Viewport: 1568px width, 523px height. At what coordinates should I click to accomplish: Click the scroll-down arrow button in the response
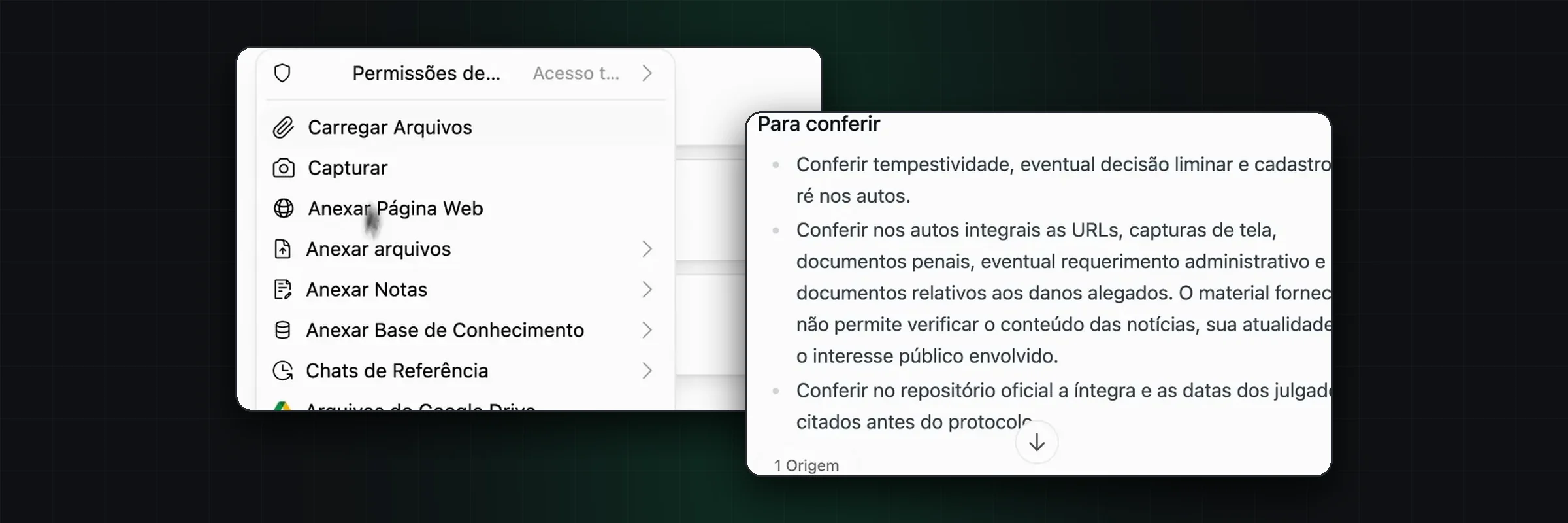coord(1037,443)
